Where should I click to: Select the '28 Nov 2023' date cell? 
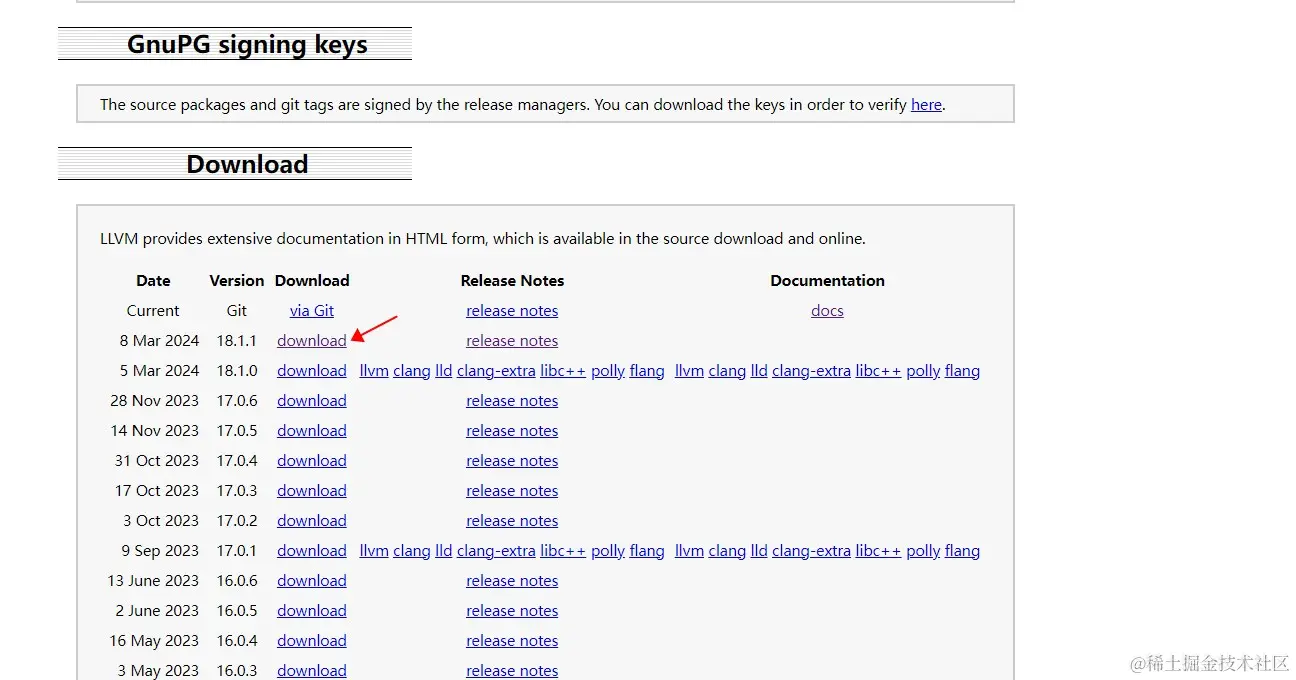pos(155,401)
